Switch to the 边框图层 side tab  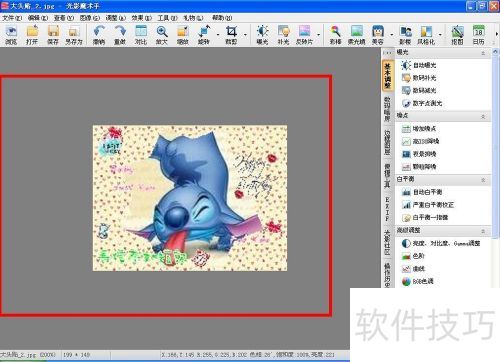(x=387, y=142)
